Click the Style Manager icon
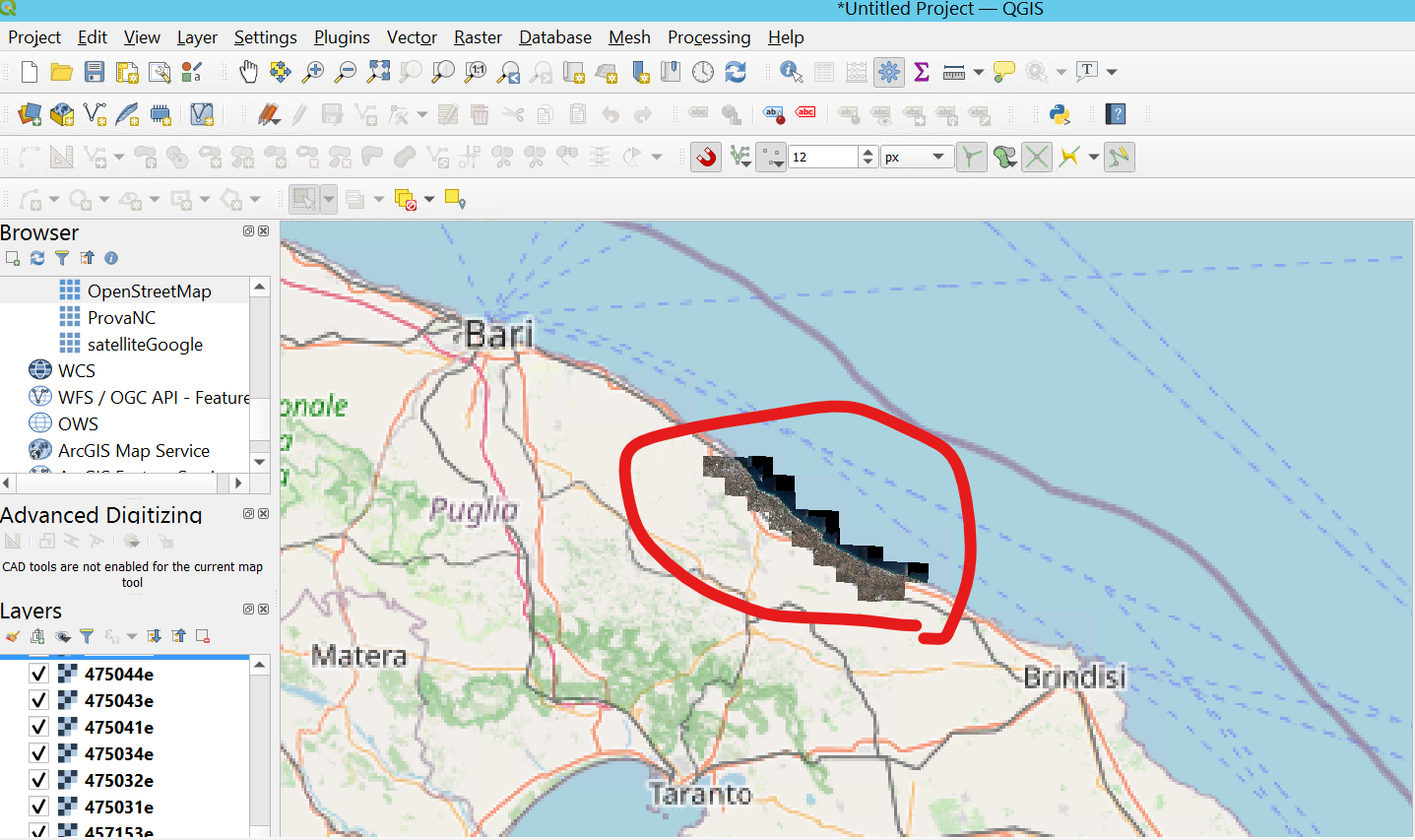This screenshot has width=1415, height=840. coord(192,72)
